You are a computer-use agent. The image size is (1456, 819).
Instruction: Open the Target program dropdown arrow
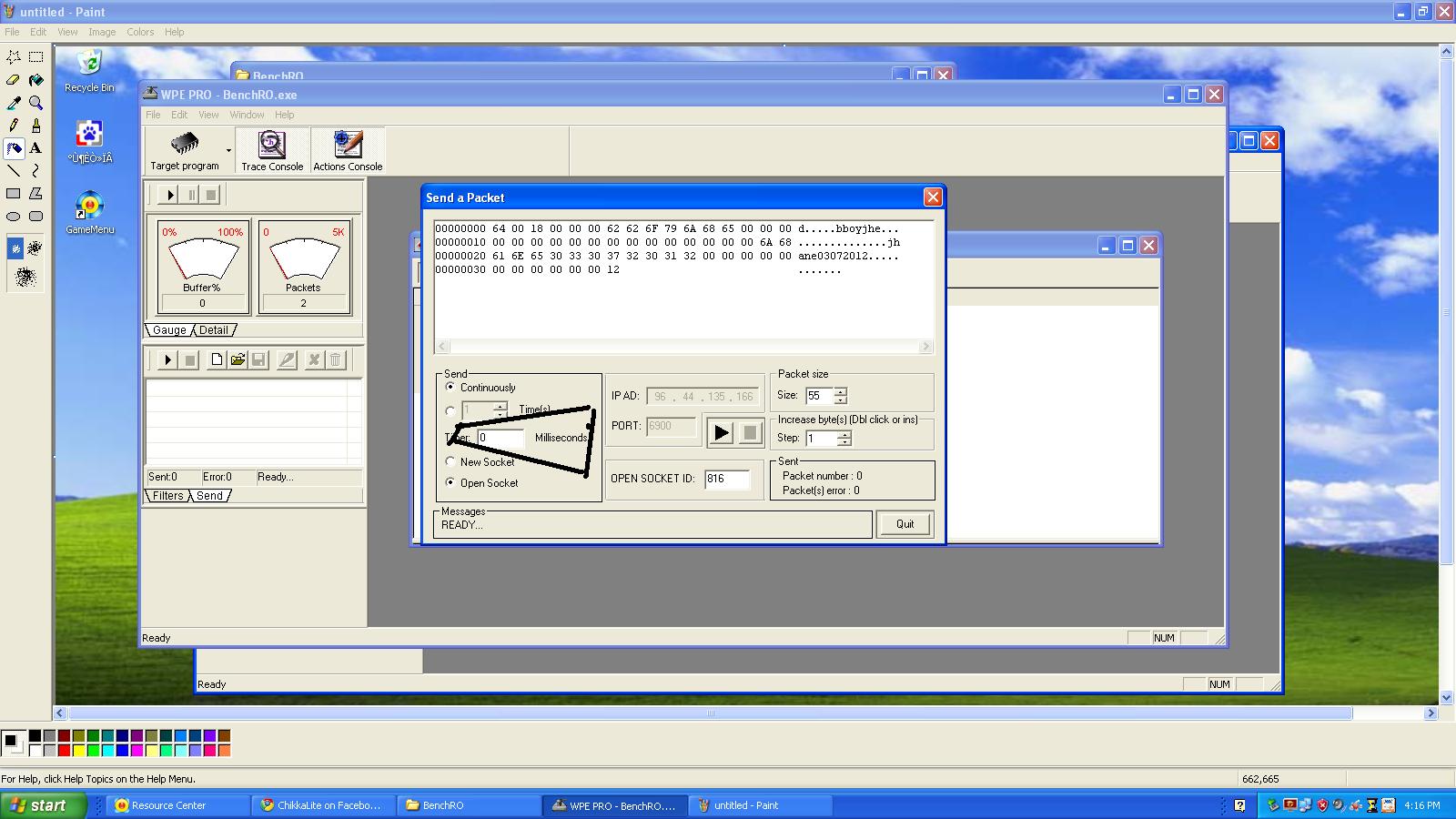pos(228,151)
